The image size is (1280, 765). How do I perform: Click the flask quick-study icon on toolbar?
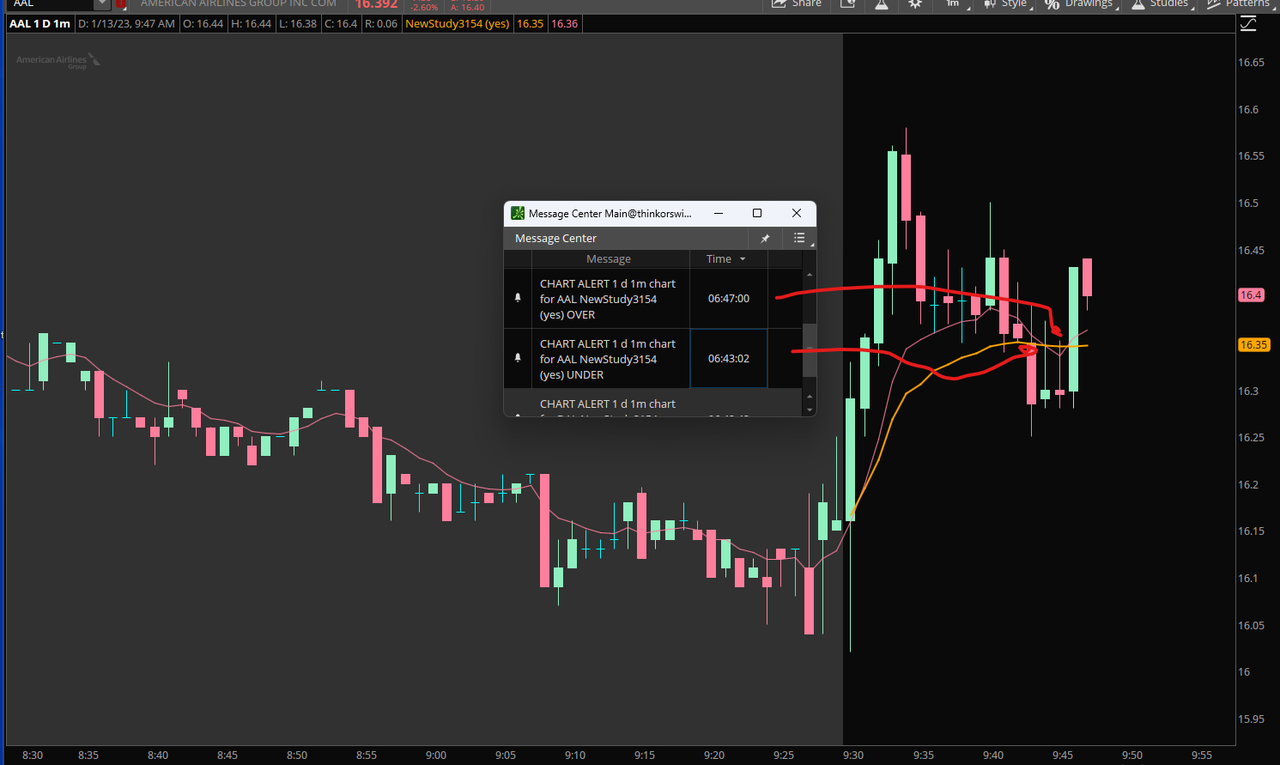pos(881,5)
